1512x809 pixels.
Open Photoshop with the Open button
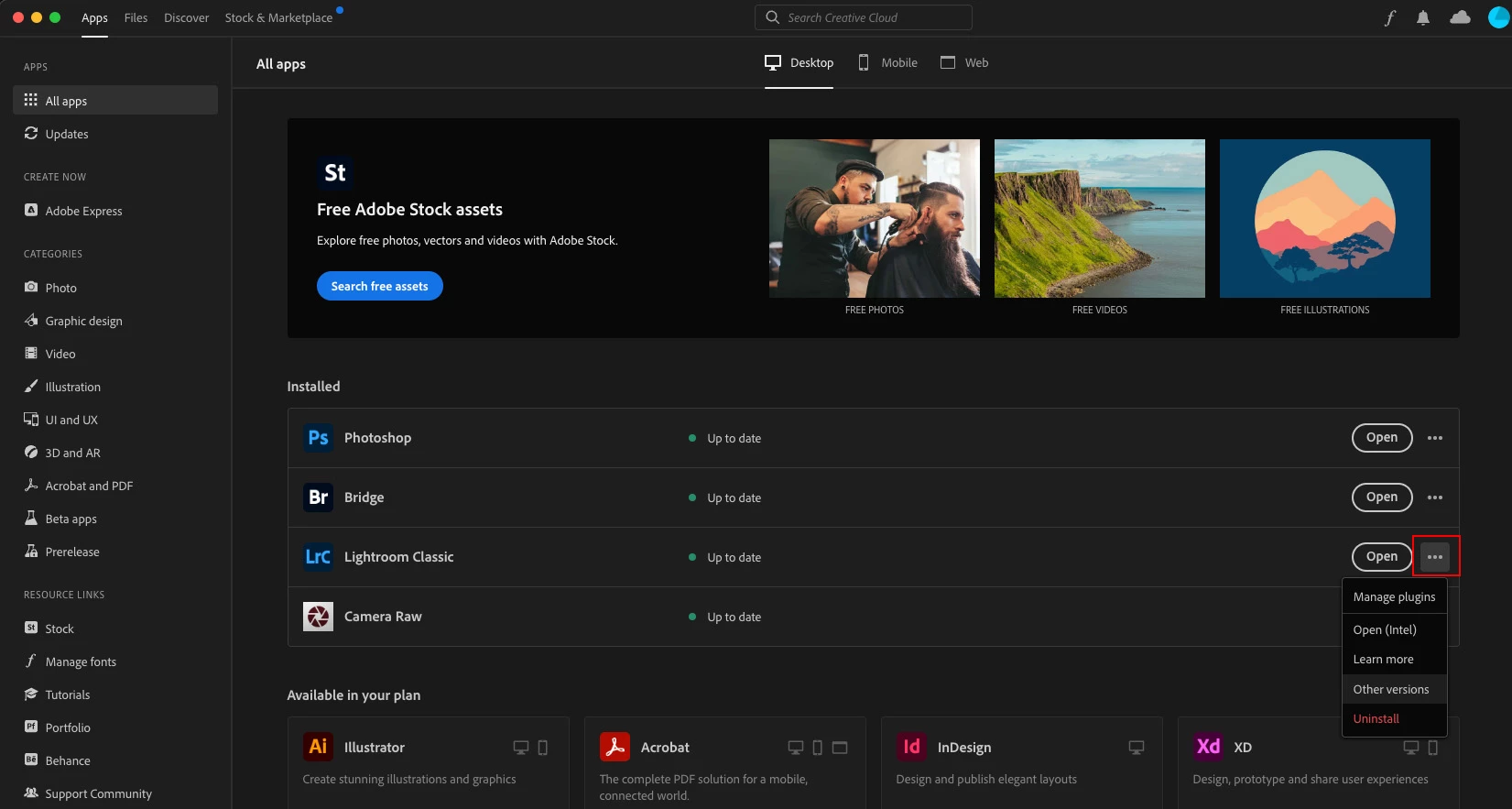[1382, 438]
